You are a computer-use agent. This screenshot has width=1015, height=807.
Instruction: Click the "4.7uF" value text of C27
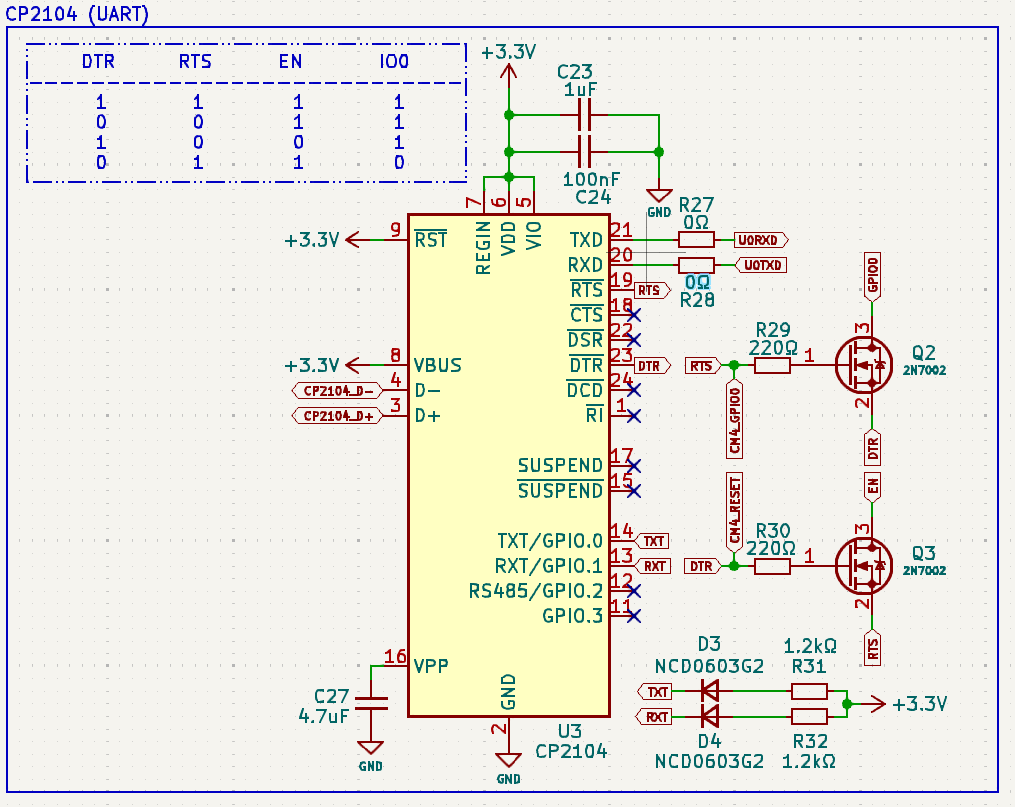click(x=324, y=716)
